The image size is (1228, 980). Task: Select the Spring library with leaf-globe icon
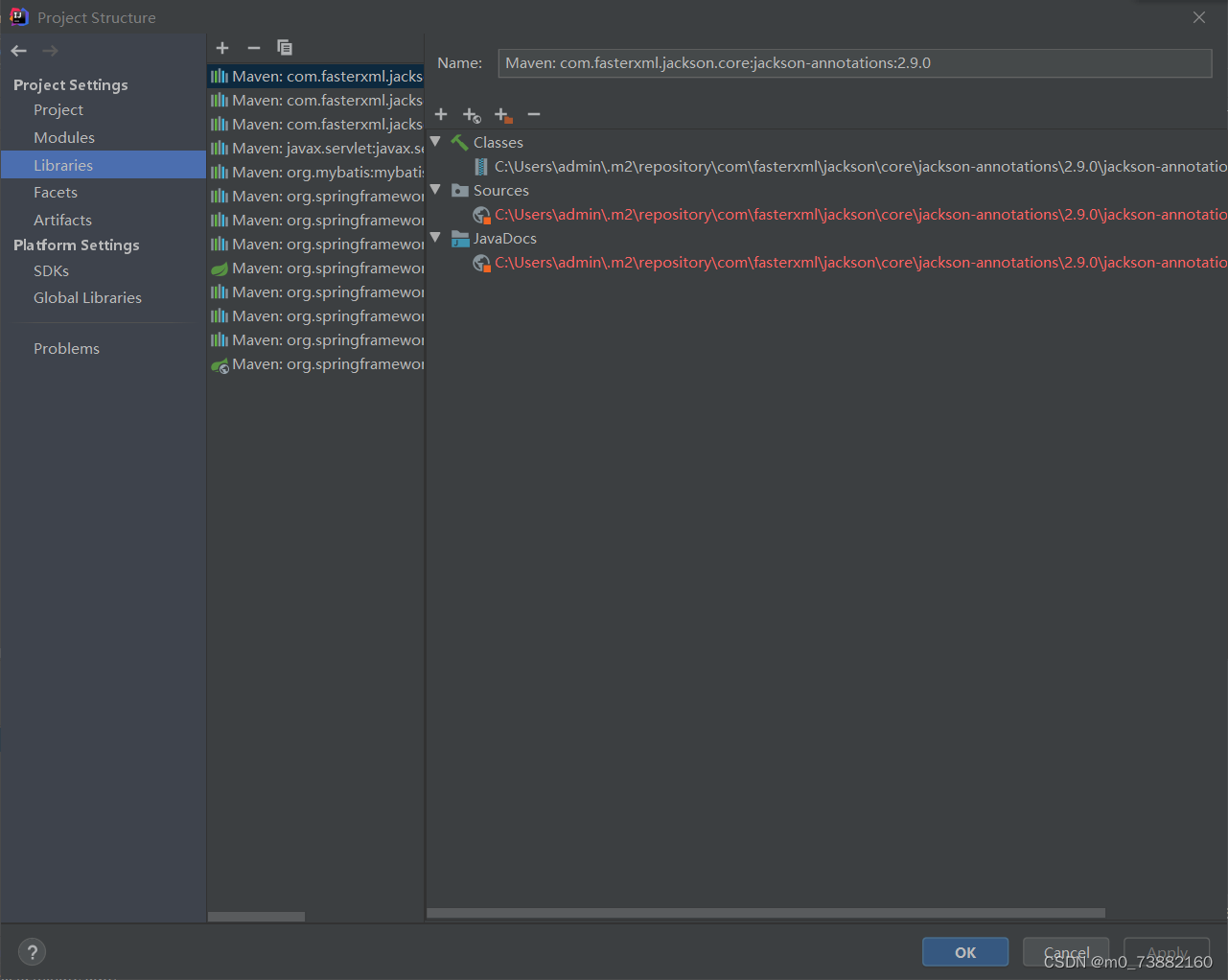(315, 364)
